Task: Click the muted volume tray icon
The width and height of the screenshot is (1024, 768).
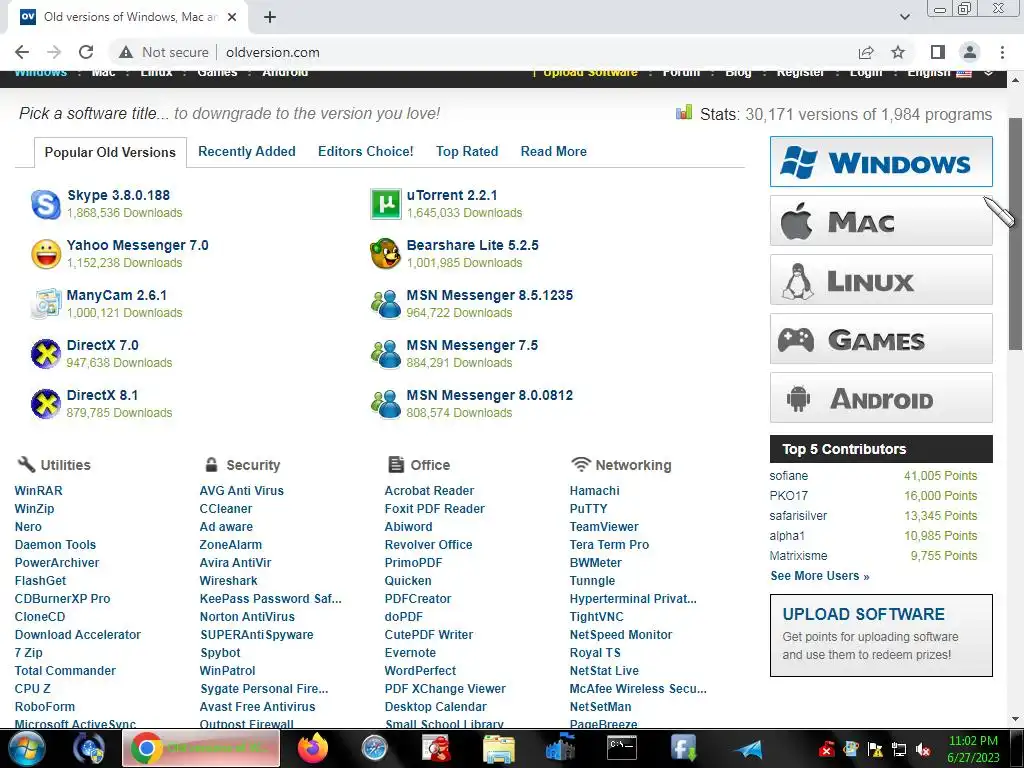Action: (923, 750)
